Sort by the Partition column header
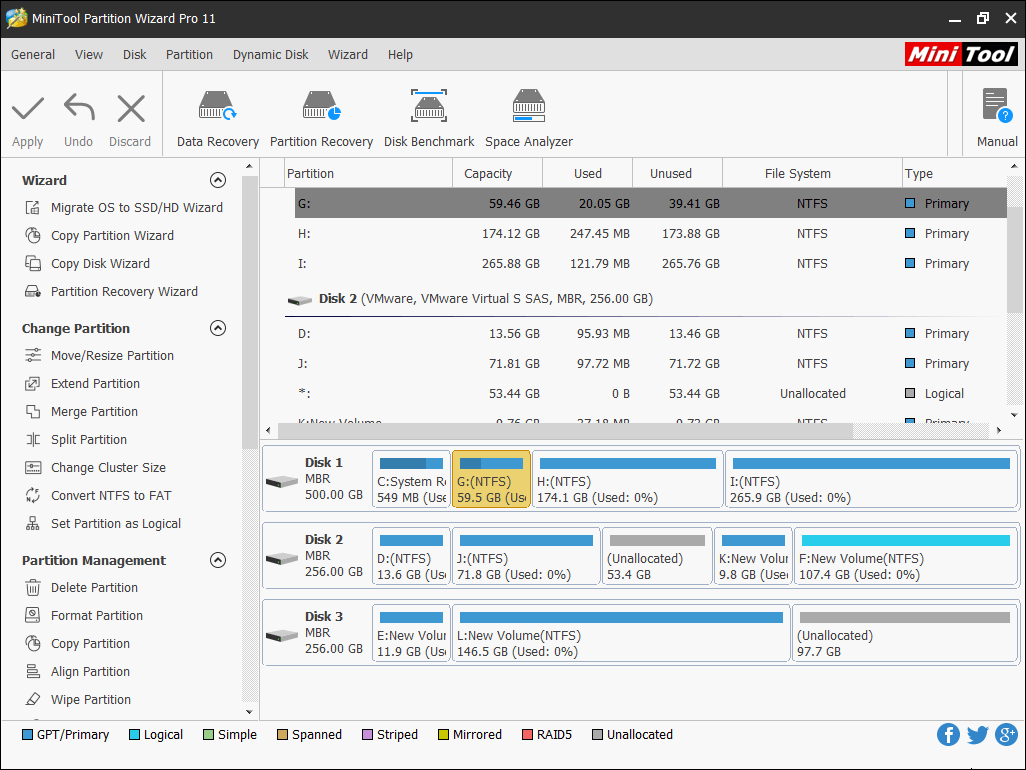 [368, 173]
